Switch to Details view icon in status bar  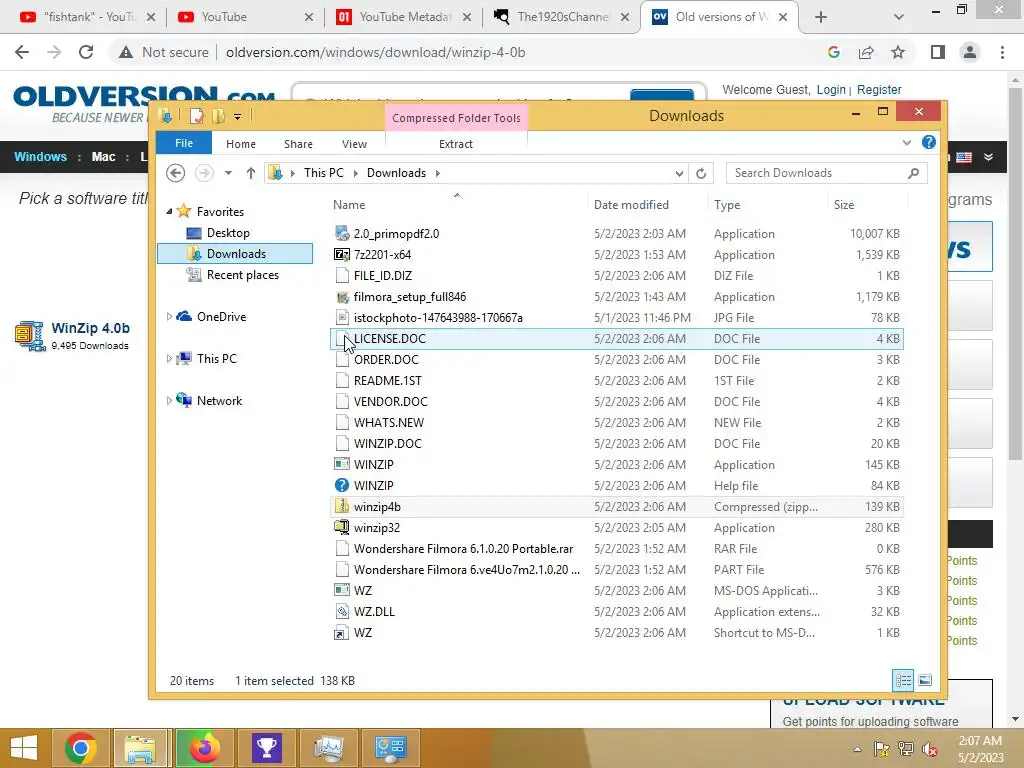[903, 680]
